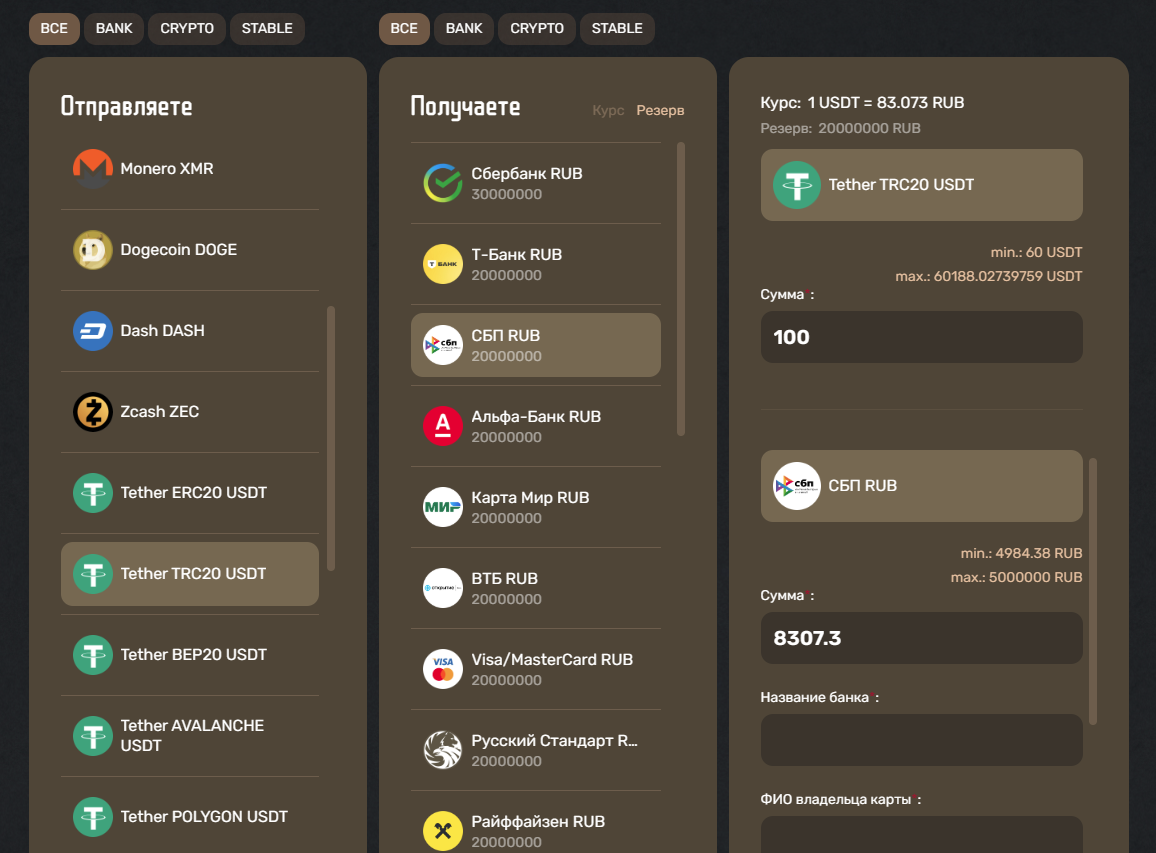Choose the Dogecoin DOGE coin icon

click(93, 250)
